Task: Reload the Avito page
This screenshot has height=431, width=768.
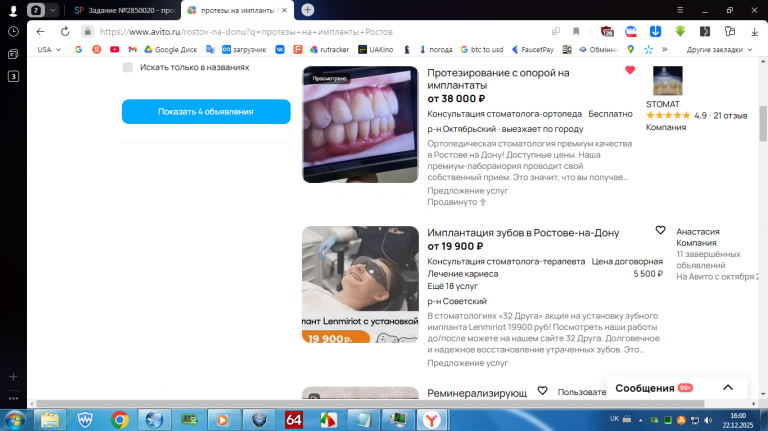Action: point(65,31)
